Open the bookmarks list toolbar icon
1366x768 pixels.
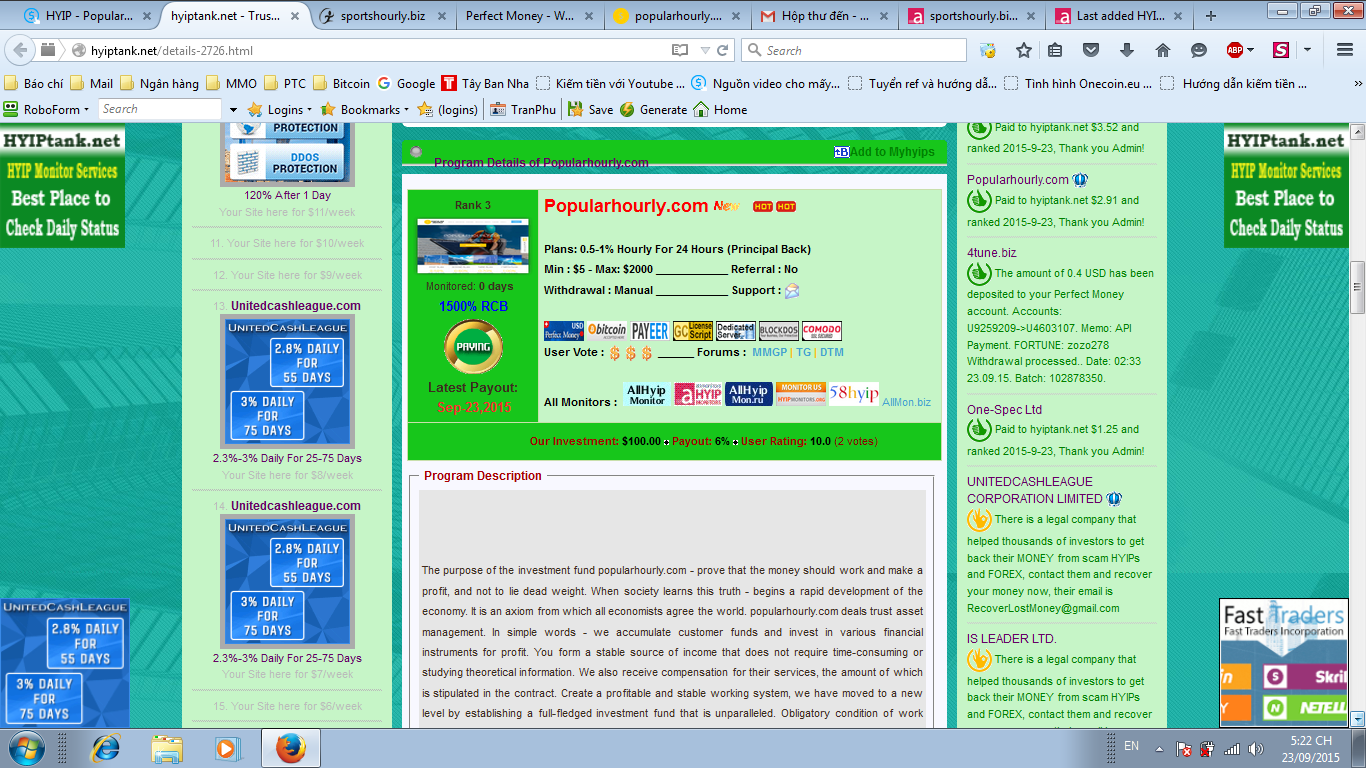pyautogui.click(x=1056, y=50)
